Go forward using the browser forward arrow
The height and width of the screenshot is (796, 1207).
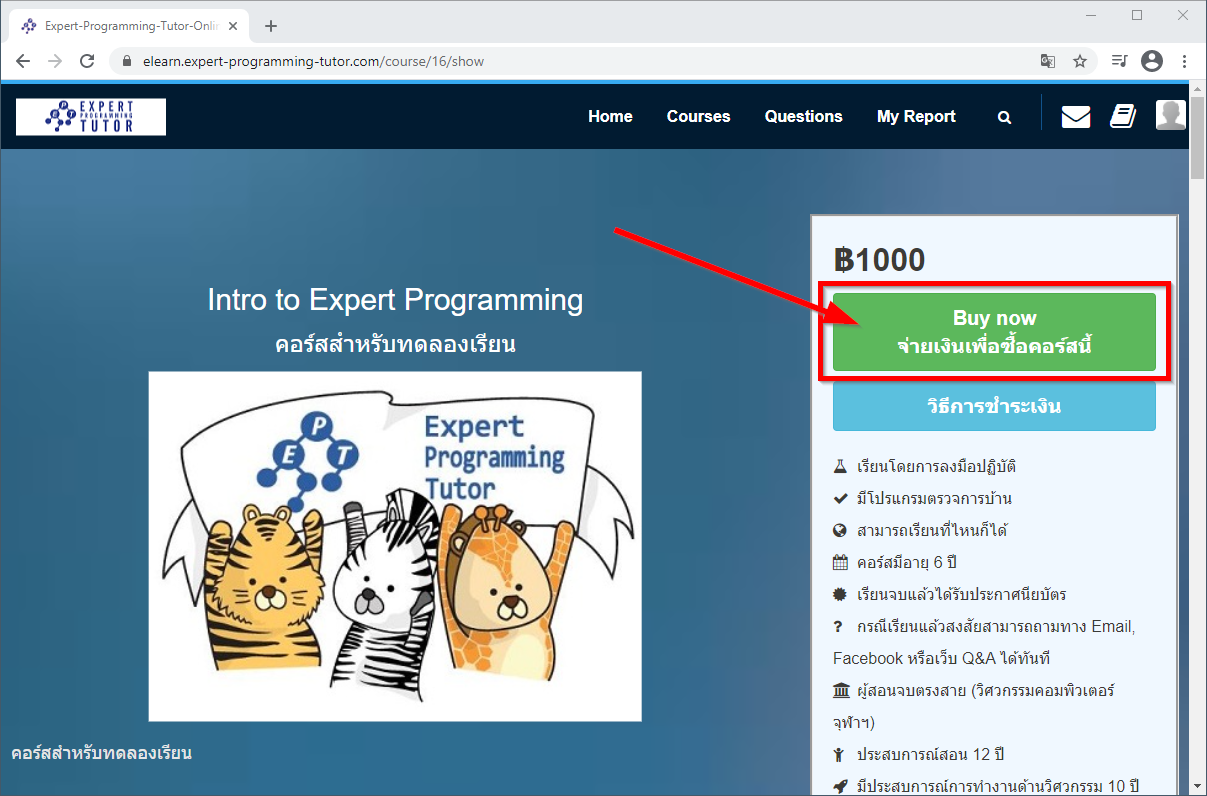pos(55,61)
